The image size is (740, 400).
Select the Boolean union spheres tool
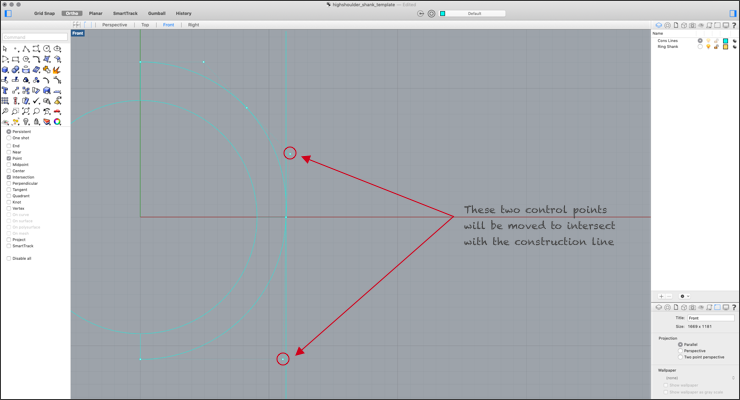(16, 70)
